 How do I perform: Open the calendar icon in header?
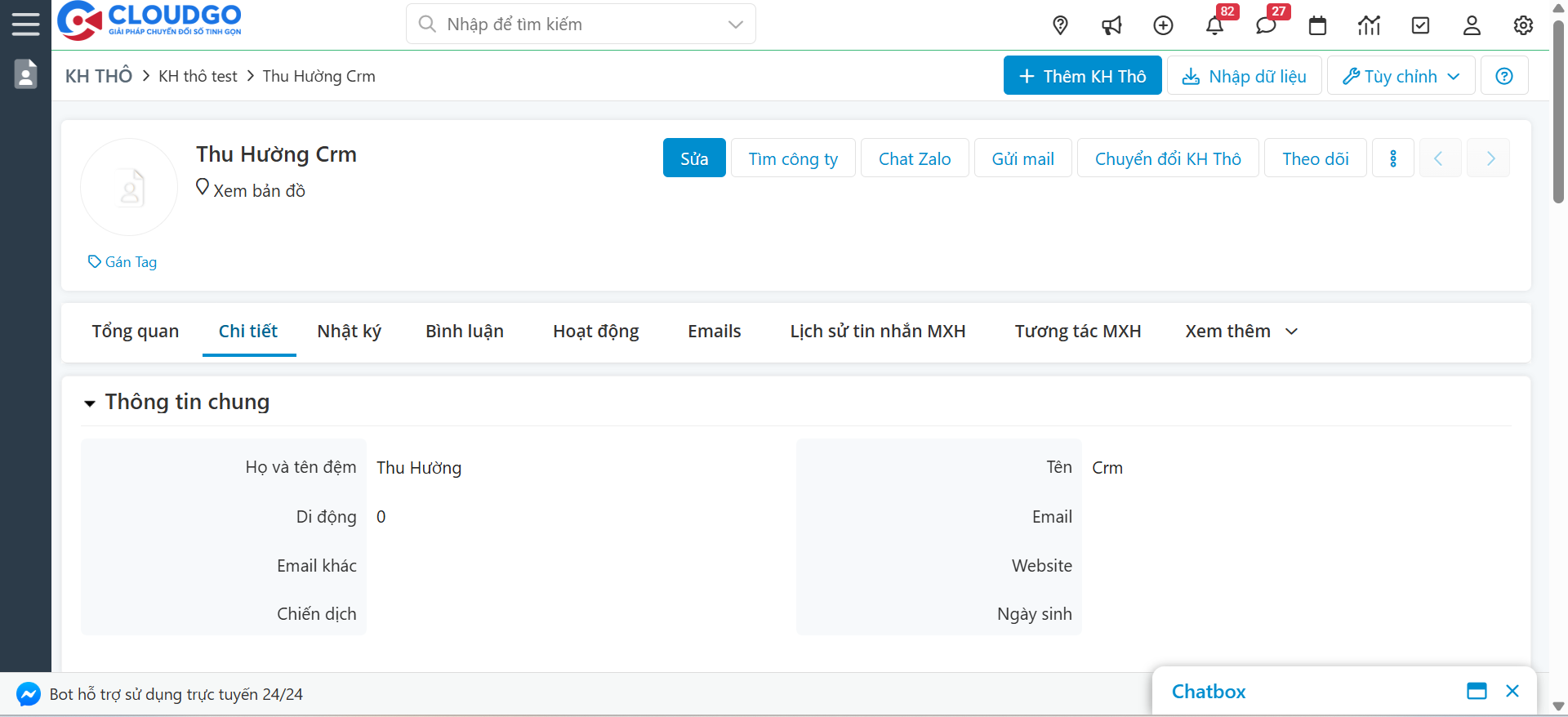1317,25
